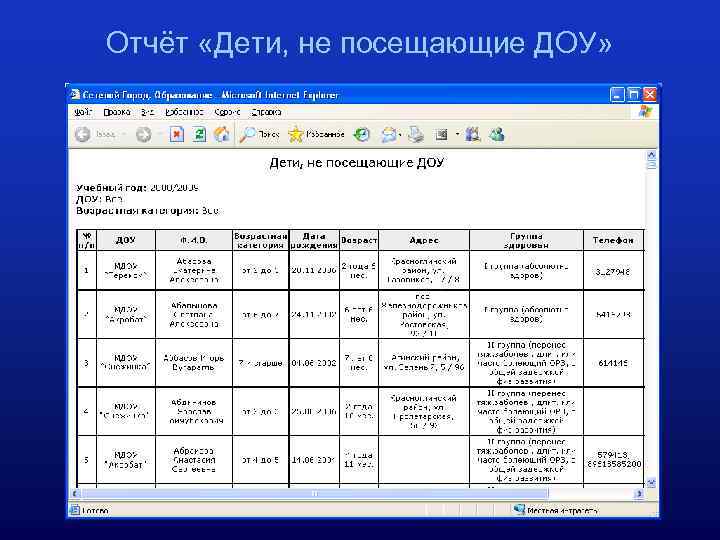Click the Ф.И.О. column header

(x=194, y=240)
